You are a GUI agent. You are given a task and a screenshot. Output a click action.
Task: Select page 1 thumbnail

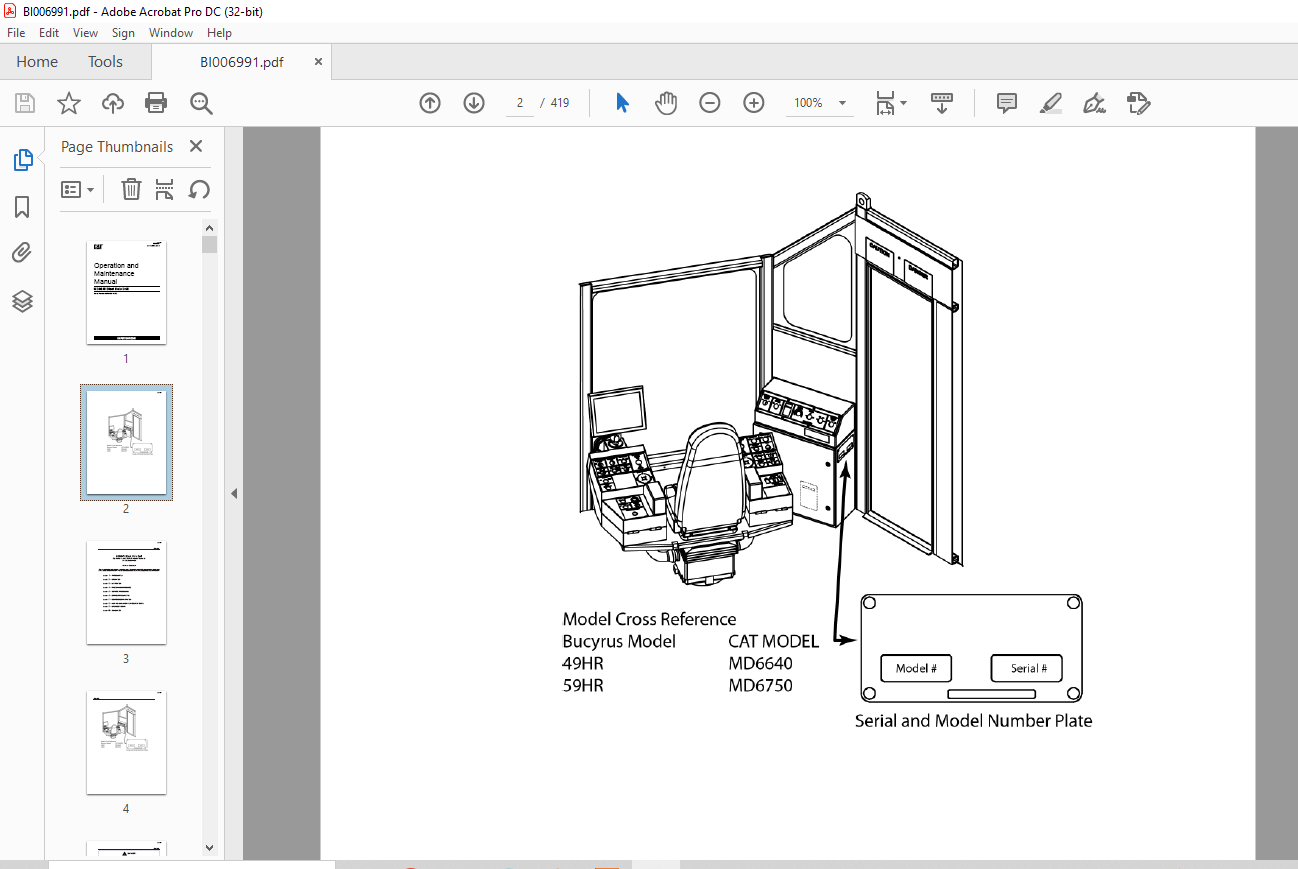point(126,292)
